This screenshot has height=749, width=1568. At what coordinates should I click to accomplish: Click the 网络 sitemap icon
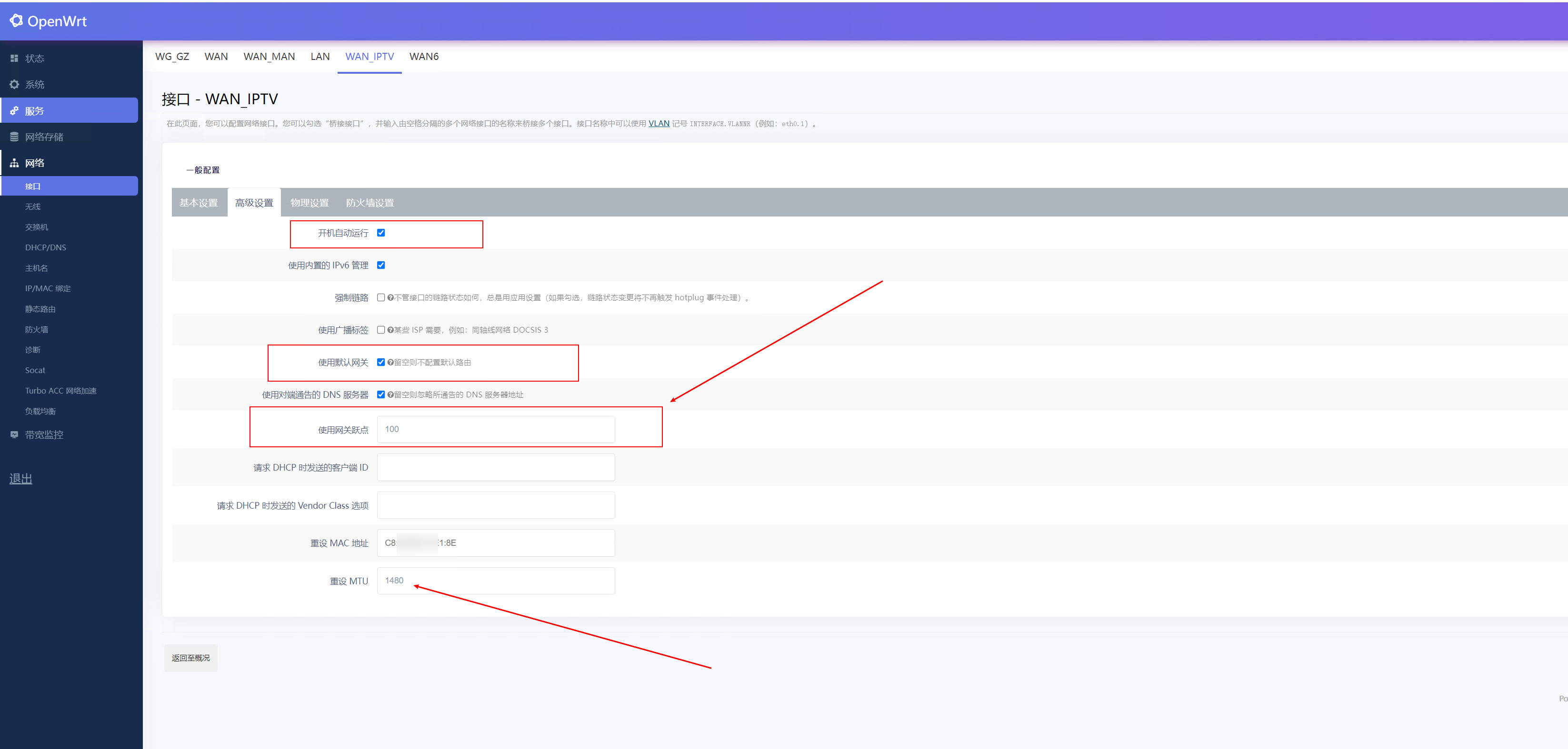point(14,163)
